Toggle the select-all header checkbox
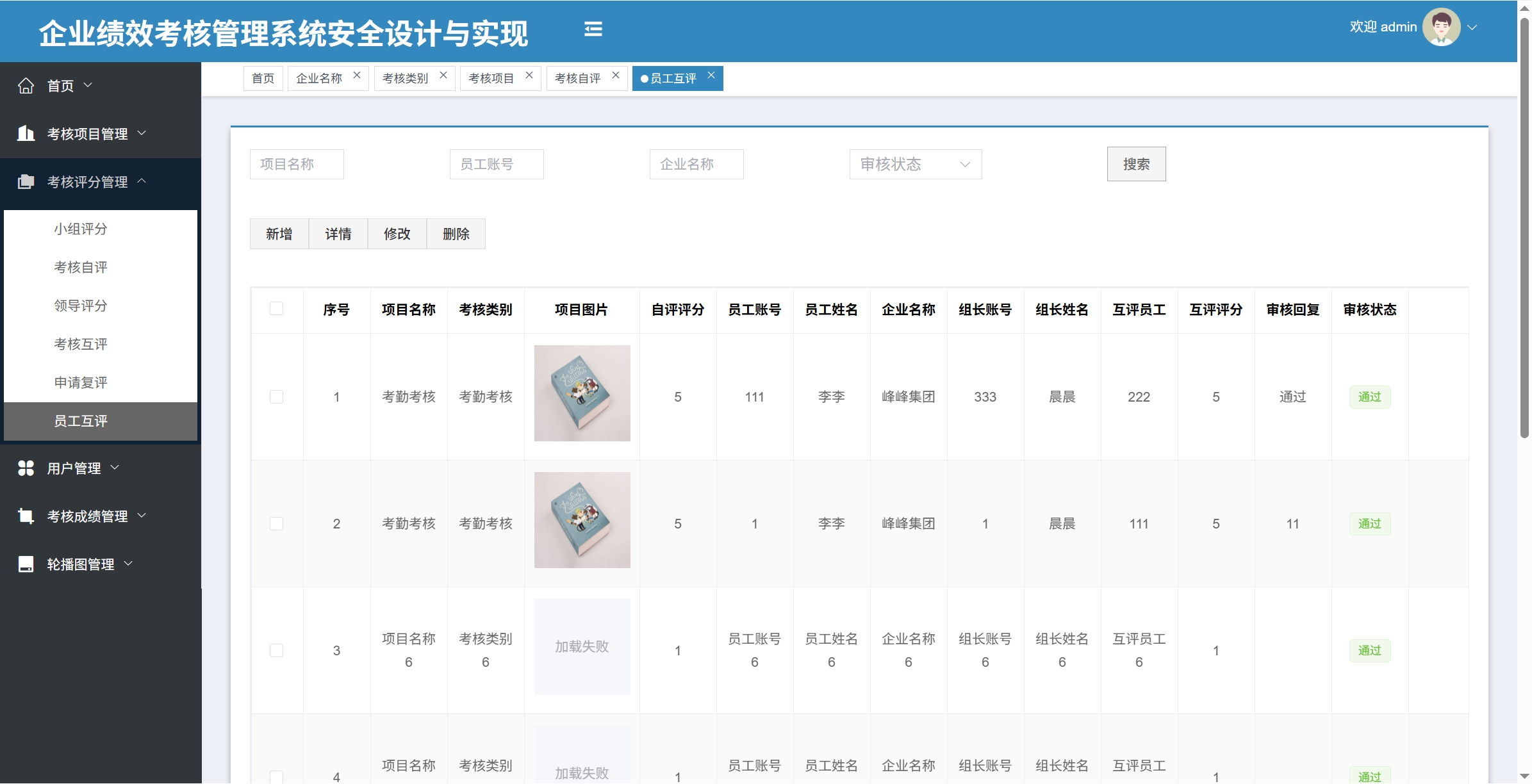1532x784 pixels. coord(276,309)
